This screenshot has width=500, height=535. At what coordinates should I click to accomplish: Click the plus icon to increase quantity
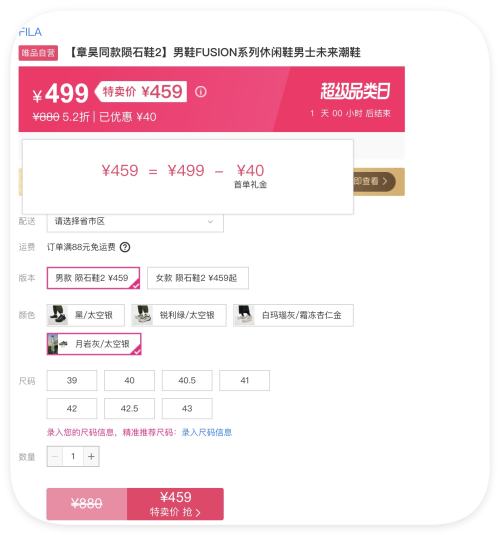point(91,457)
